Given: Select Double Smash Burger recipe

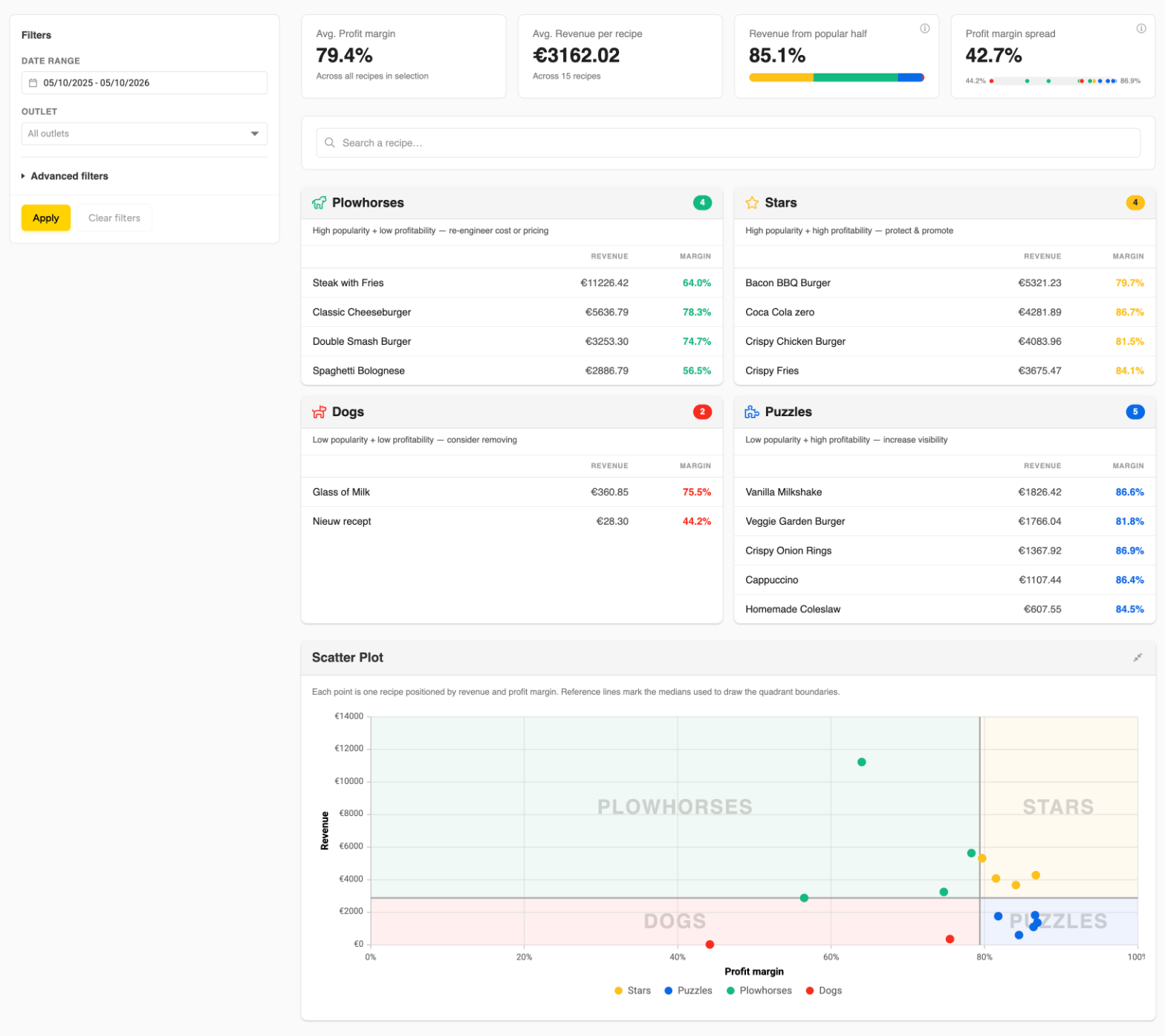Looking at the screenshot, I should pyautogui.click(x=512, y=342).
